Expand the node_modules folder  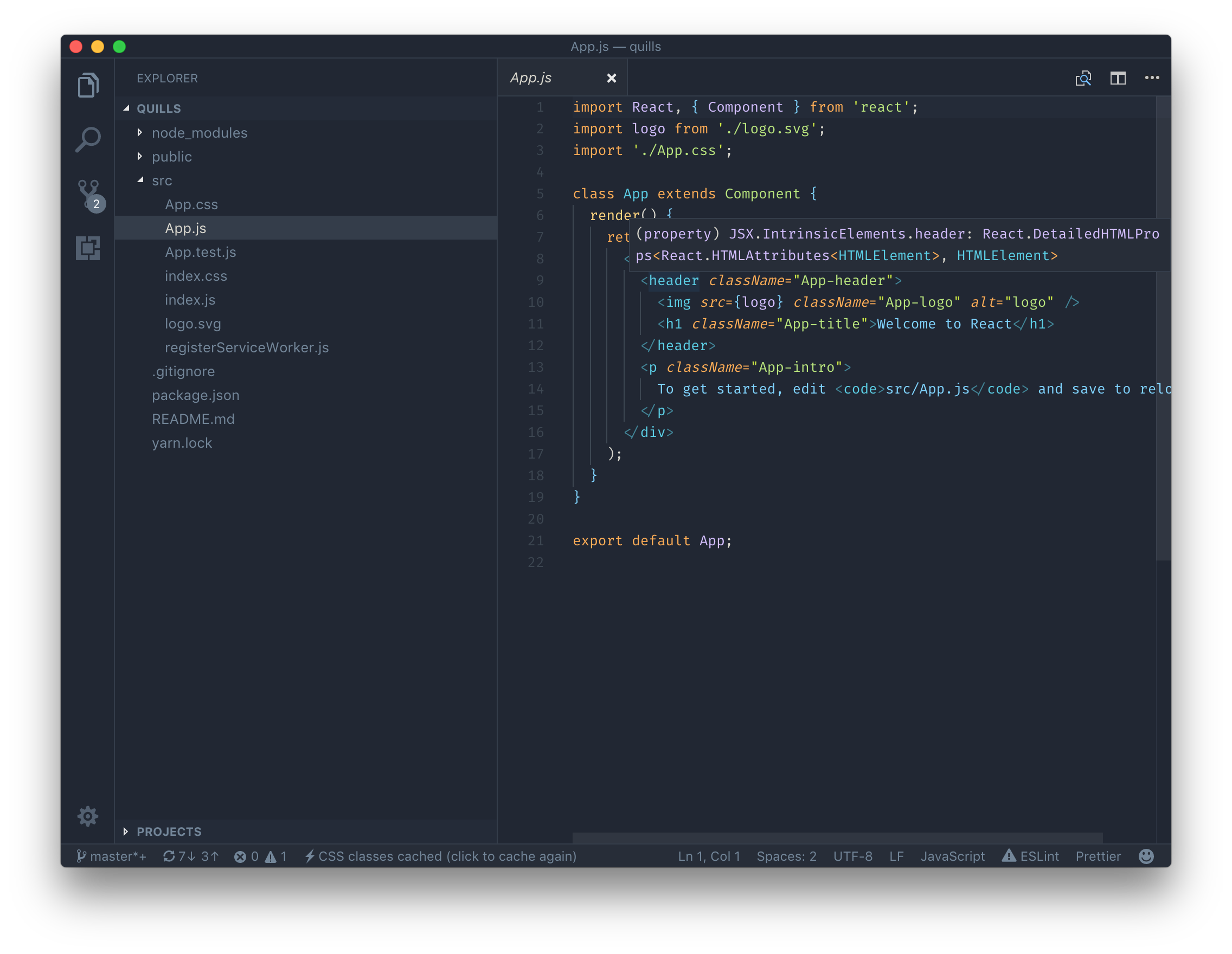[x=140, y=132]
